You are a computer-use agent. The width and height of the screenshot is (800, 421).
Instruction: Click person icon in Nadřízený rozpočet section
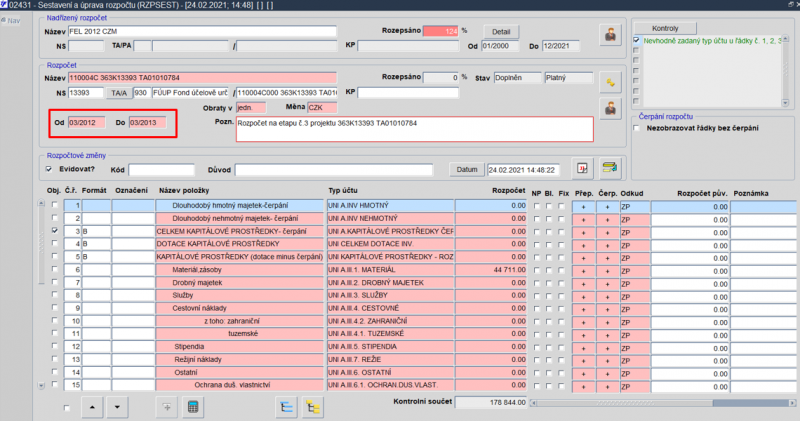(610, 35)
